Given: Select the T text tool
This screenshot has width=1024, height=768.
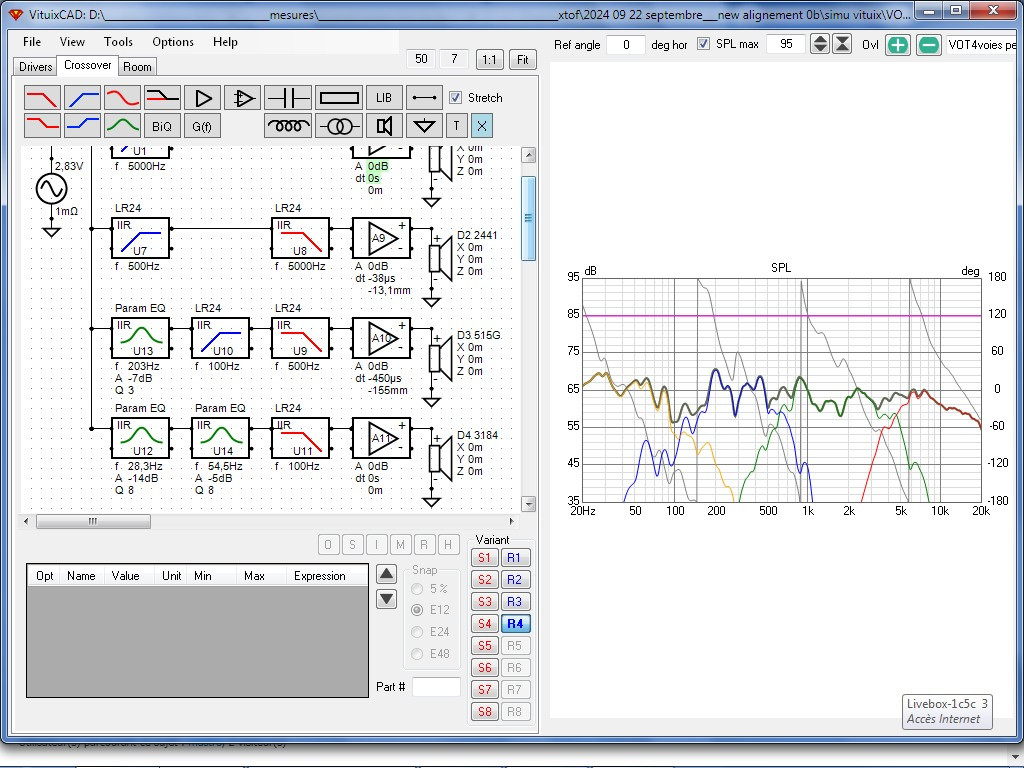Looking at the screenshot, I should point(456,125).
